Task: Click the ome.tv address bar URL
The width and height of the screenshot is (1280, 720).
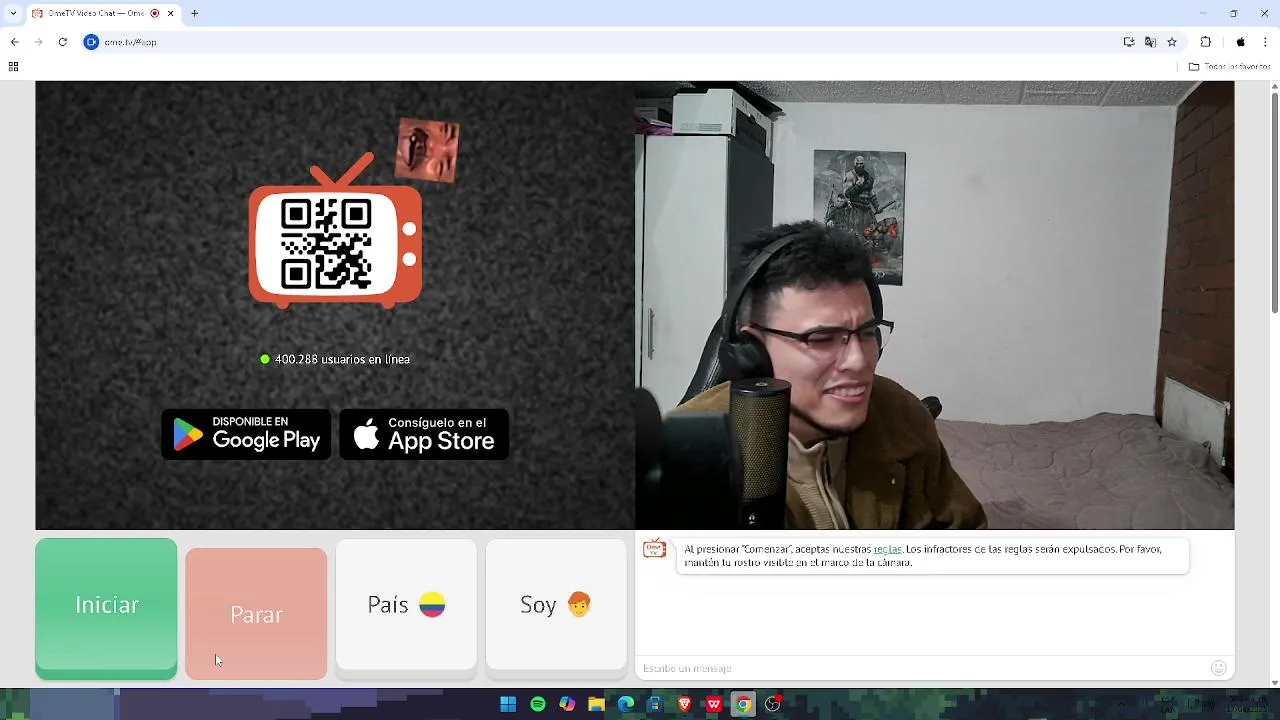Action: (x=130, y=42)
